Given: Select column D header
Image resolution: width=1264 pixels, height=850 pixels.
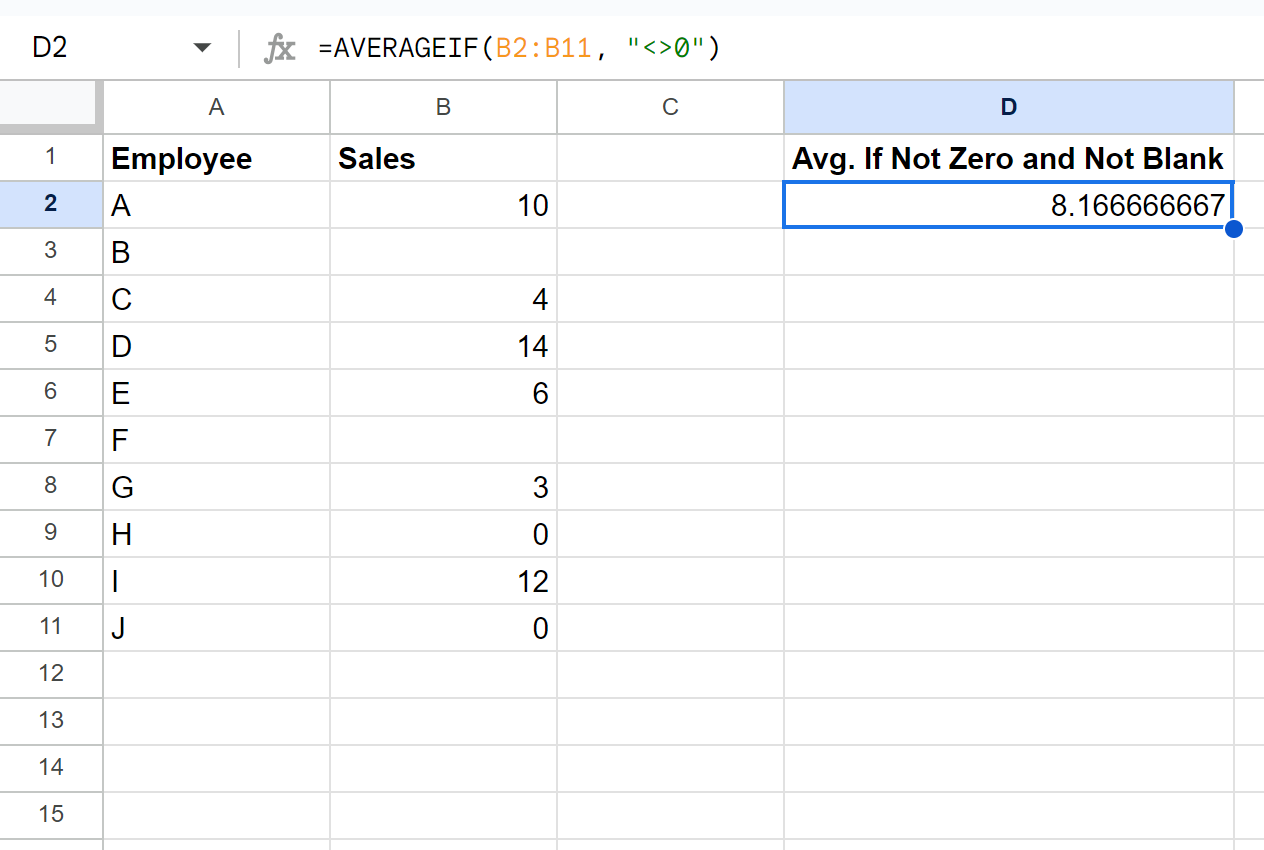Looking at the screenshot, I should pos(1009,107).
